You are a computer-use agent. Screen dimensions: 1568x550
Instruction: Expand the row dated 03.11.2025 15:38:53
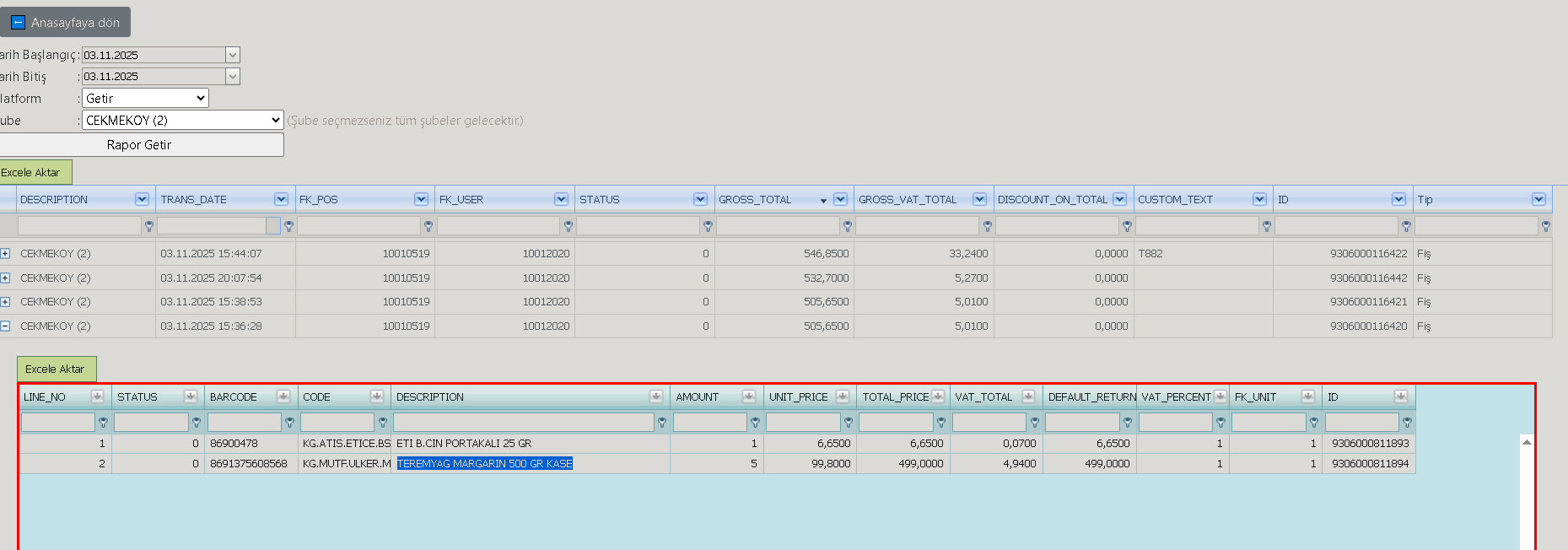(5, 301)
